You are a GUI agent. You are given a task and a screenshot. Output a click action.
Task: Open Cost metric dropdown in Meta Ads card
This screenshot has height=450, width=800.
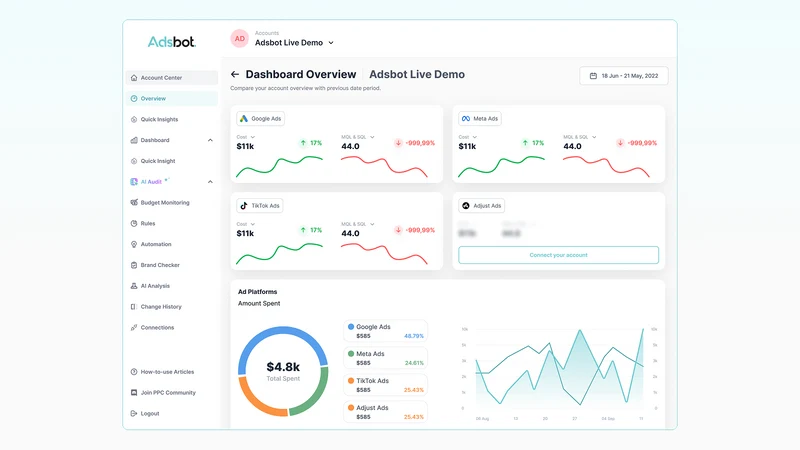(468, 137)
